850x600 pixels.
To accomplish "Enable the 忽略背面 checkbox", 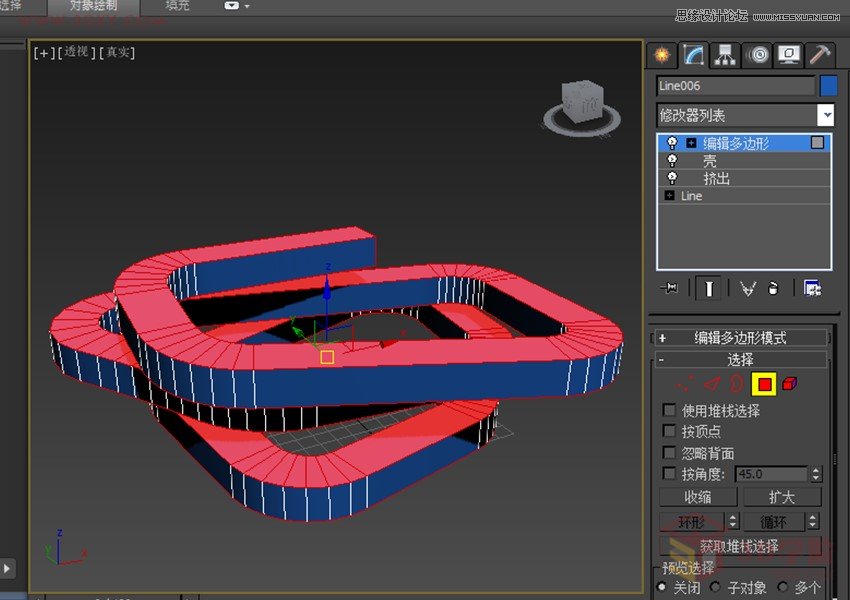I will pyautogui.click(x=668, y=452).
